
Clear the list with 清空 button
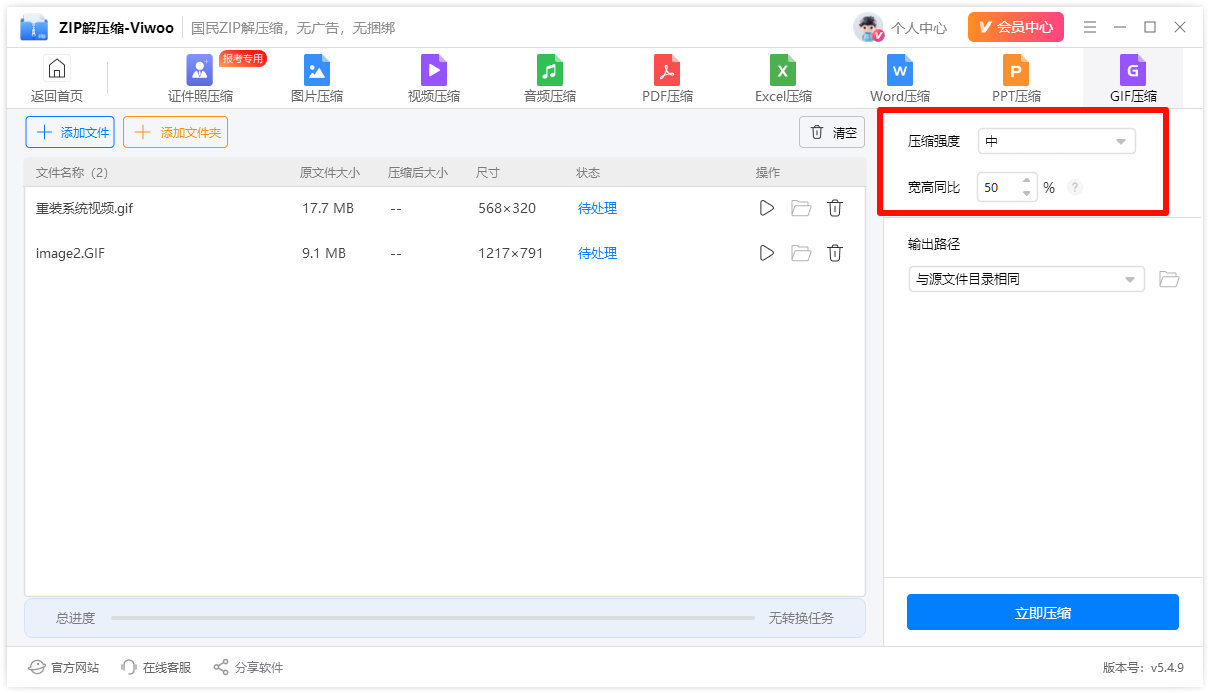832,132
